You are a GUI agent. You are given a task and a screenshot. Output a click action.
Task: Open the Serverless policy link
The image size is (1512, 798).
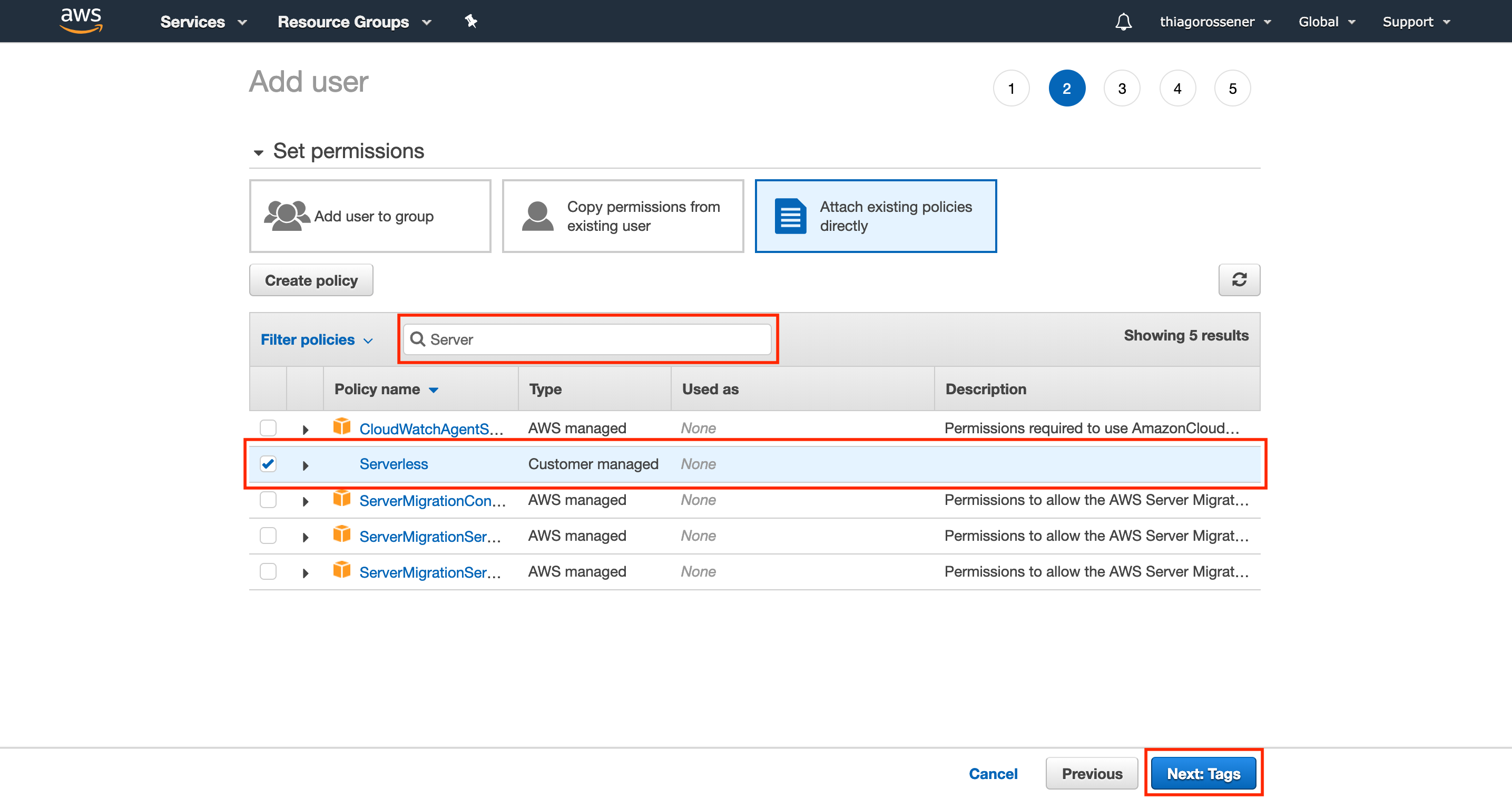click(x=393, y=464)
